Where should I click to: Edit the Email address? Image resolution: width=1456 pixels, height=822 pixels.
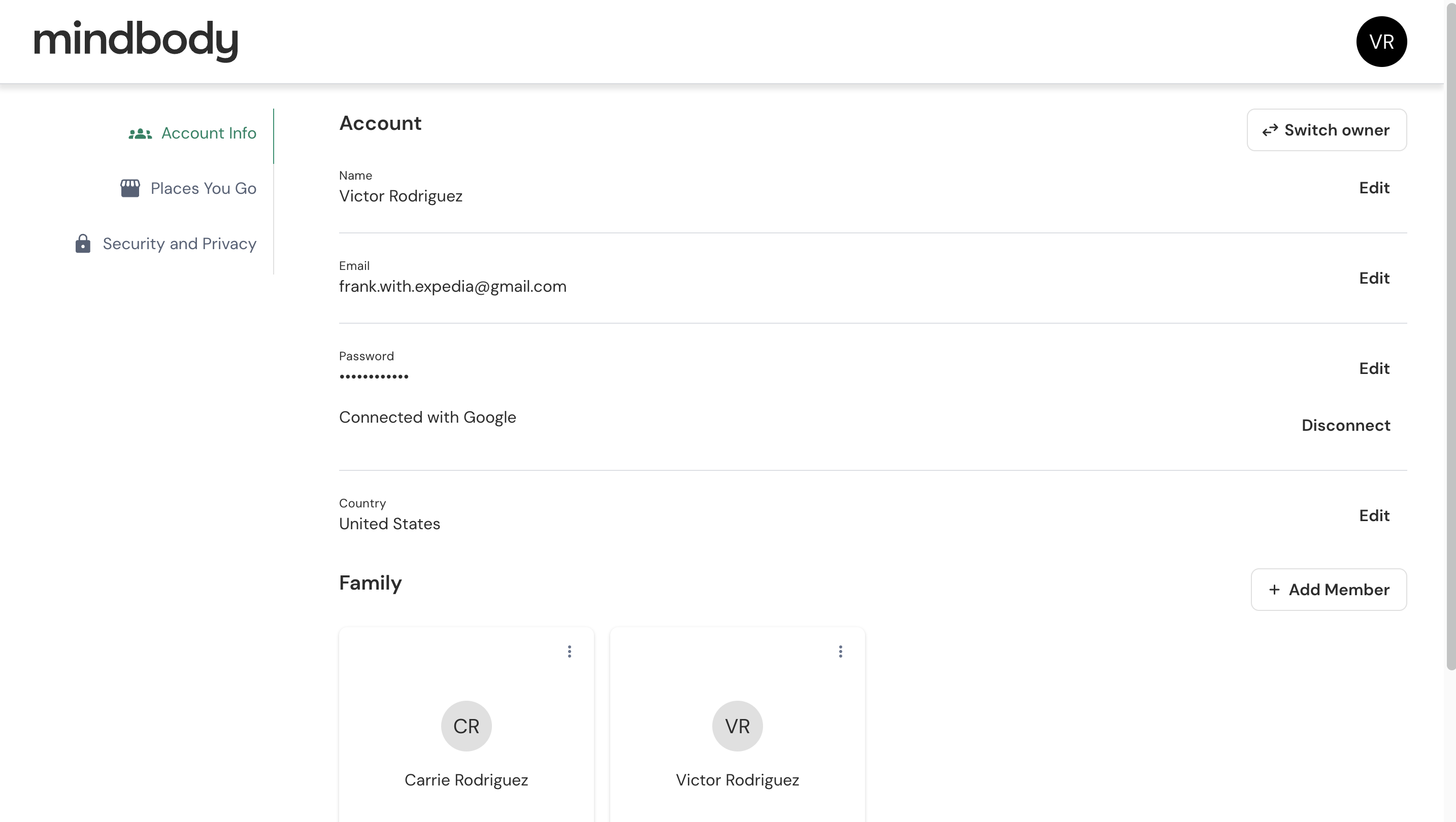[x=1374, y=278]
